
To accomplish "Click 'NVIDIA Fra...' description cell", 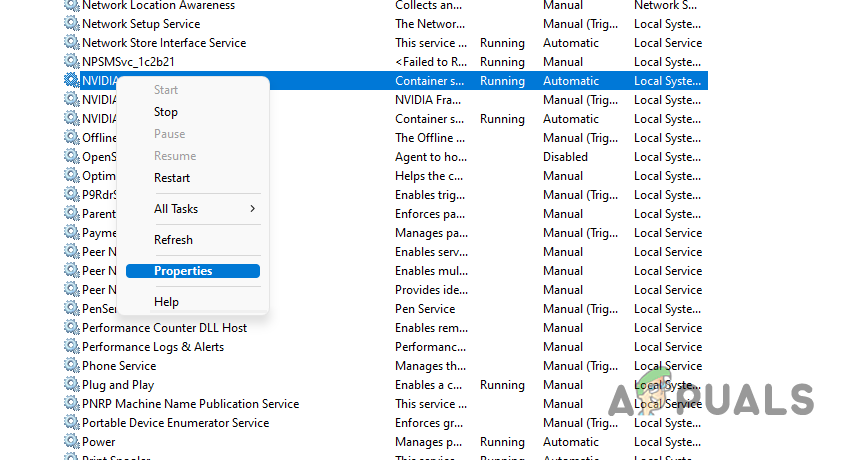I will coord(428,100).
